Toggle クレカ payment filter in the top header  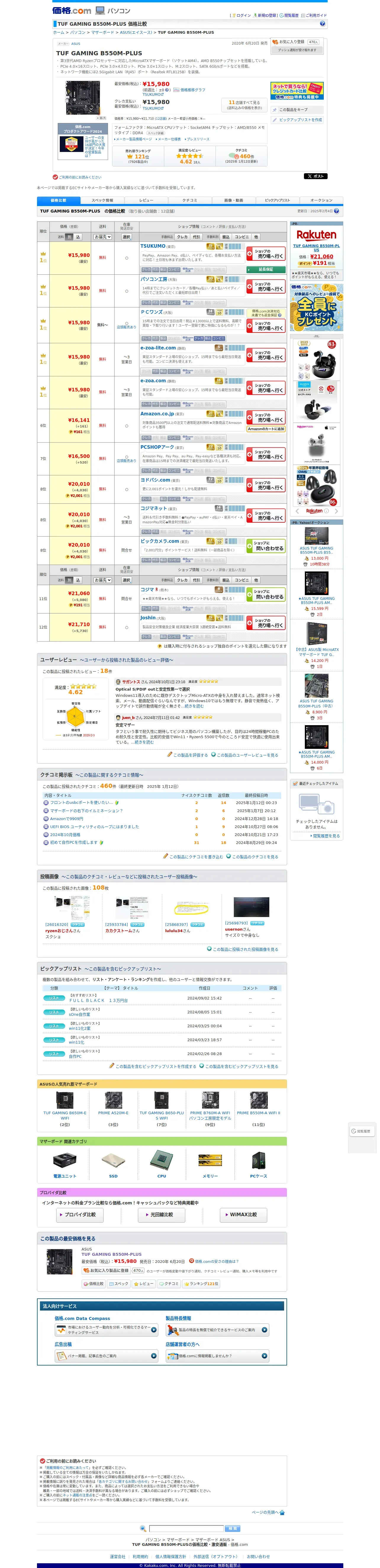182,237
